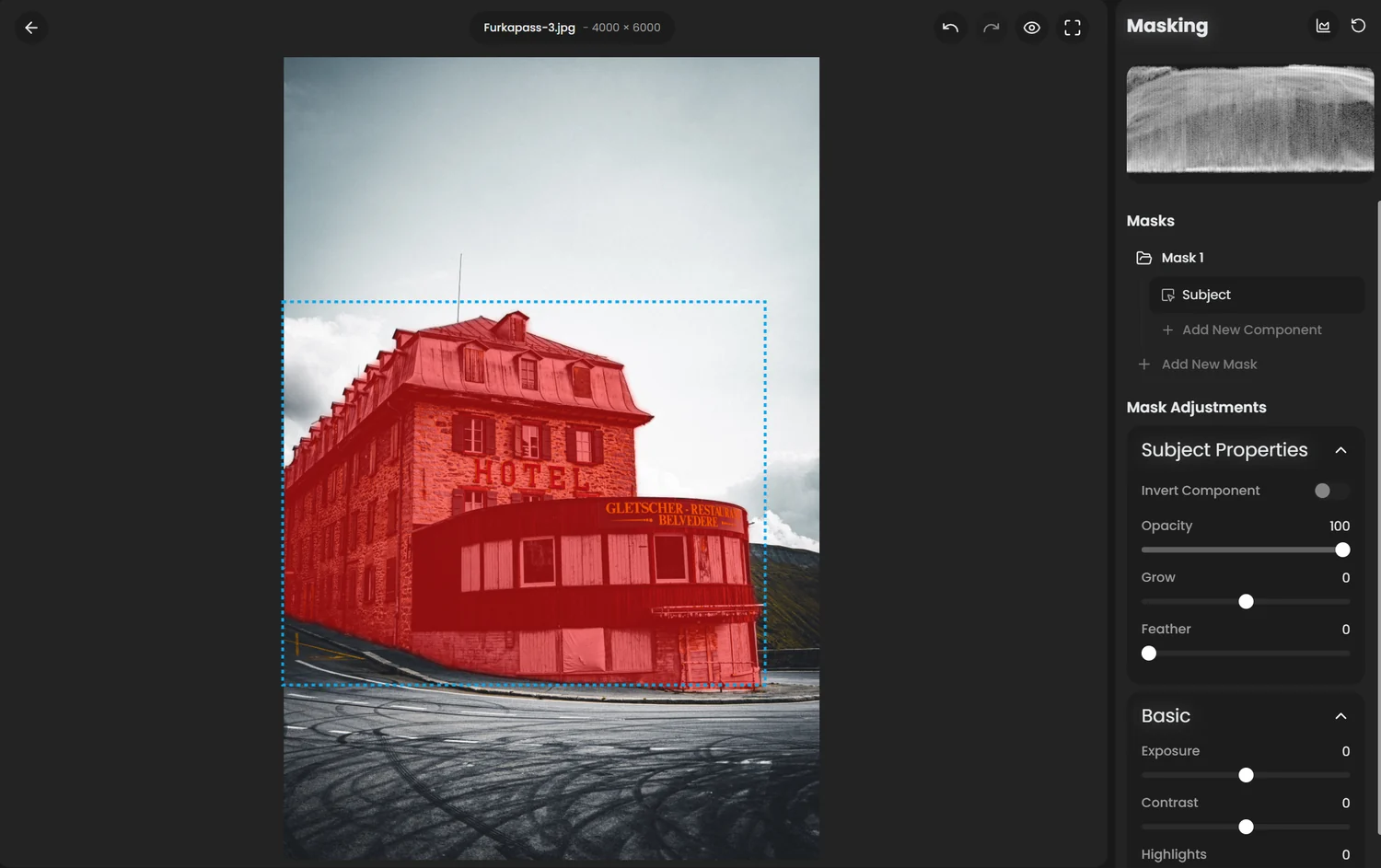The image size is (1381, 868).
Task: Click the 4000 × 6000 dimensions text
Action: (626, 28)
